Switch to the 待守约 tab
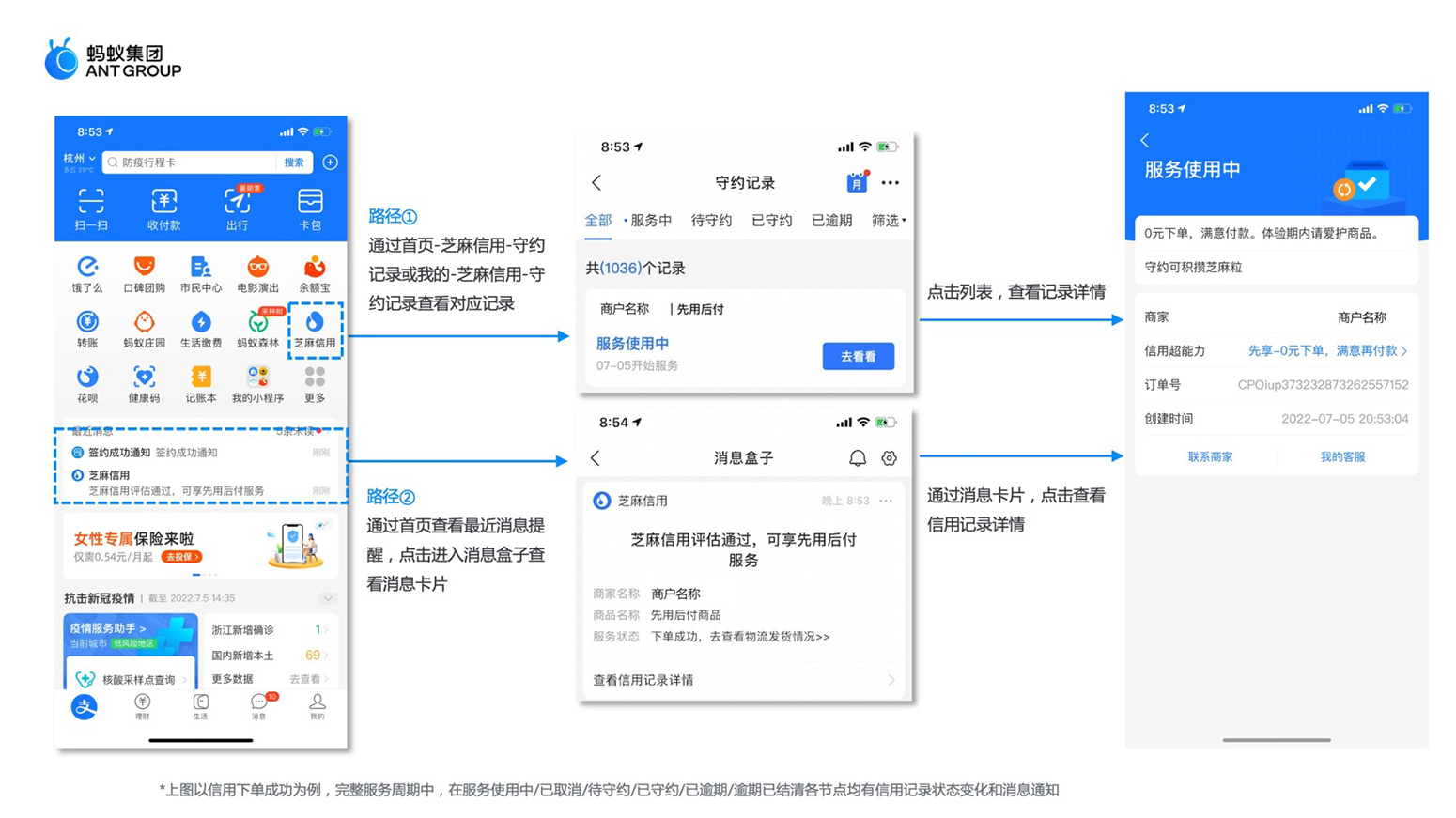 (711, 221)
